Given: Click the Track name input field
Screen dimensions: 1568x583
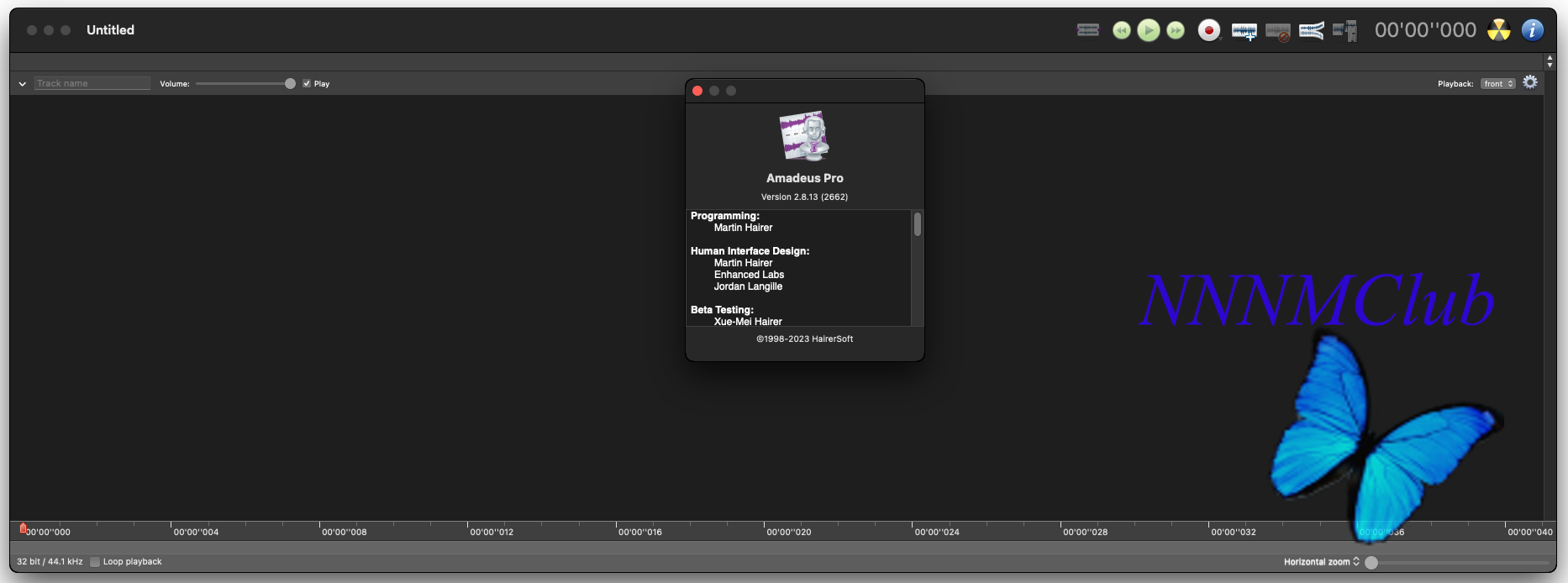Looking at the screenshot, I should (x=92, y=84).
